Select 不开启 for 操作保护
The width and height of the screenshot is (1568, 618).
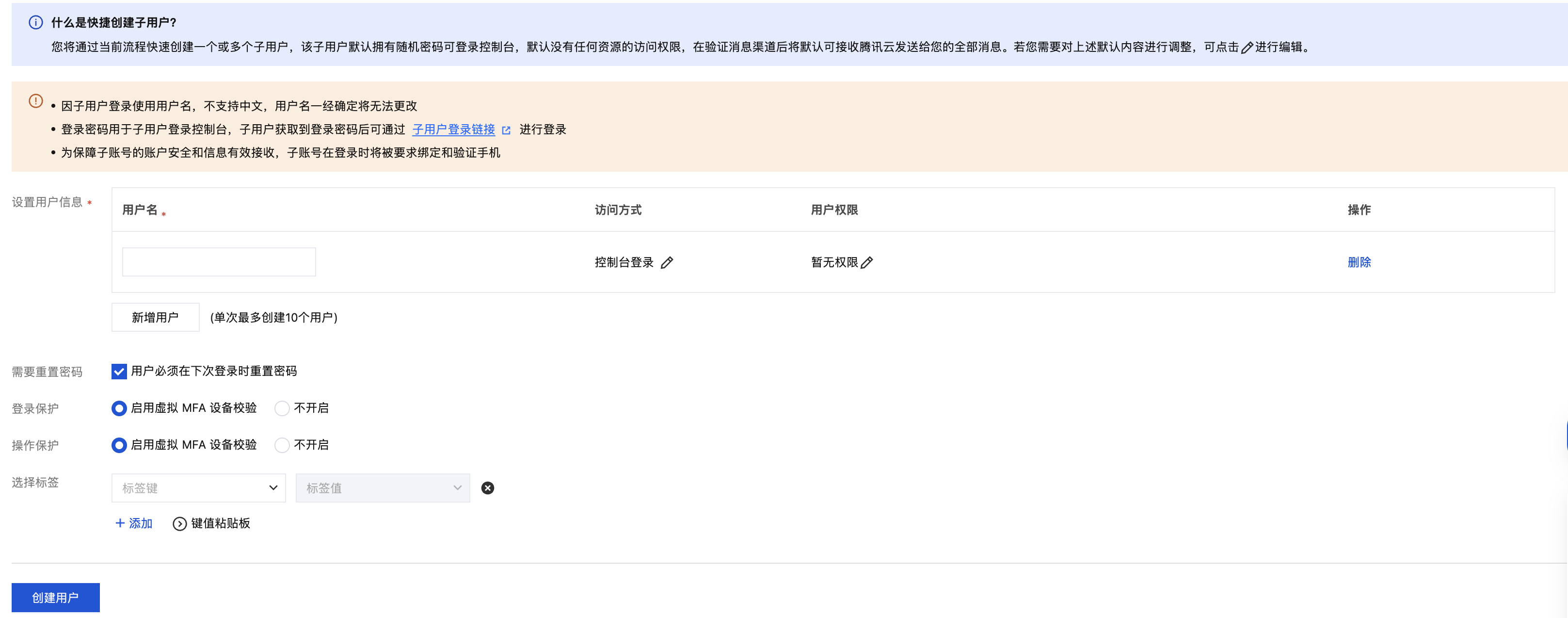pyautogui.click(x=282, y=444)
